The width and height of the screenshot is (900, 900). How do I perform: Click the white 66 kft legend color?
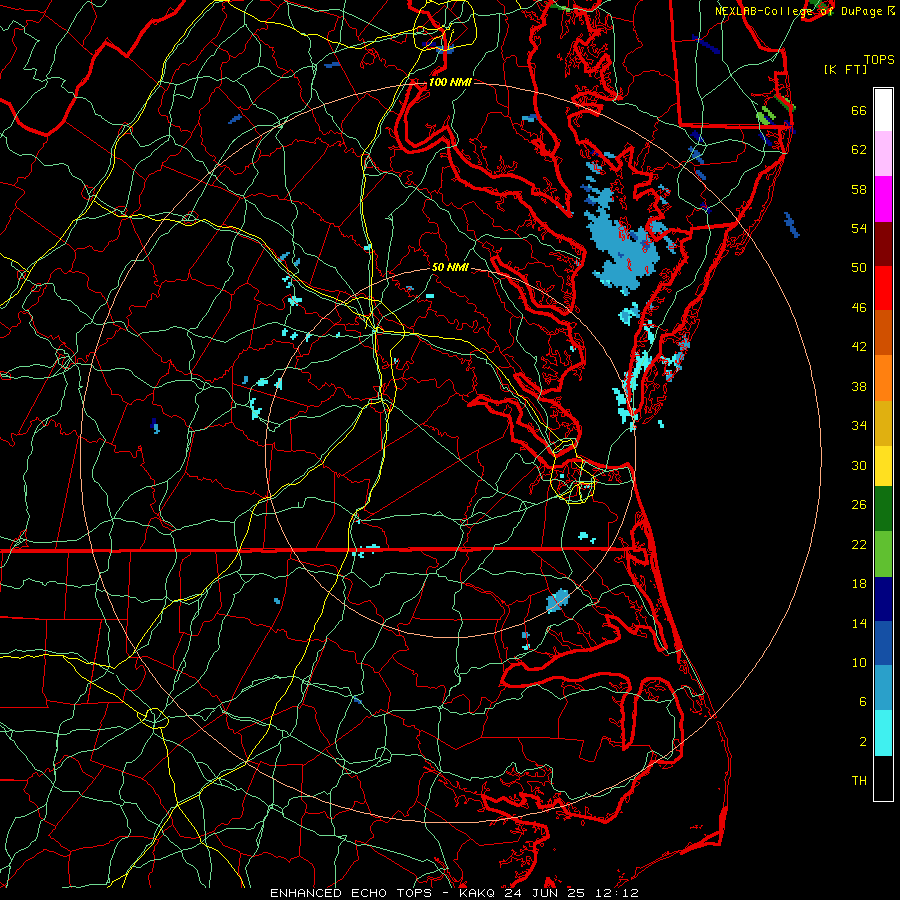(x=883, y=110)
